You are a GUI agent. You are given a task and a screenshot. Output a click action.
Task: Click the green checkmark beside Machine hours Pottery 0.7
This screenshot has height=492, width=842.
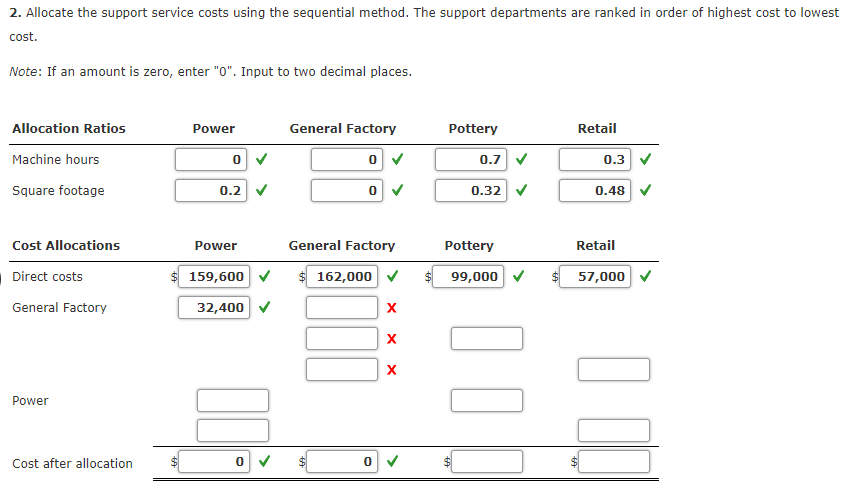point(521,159)
